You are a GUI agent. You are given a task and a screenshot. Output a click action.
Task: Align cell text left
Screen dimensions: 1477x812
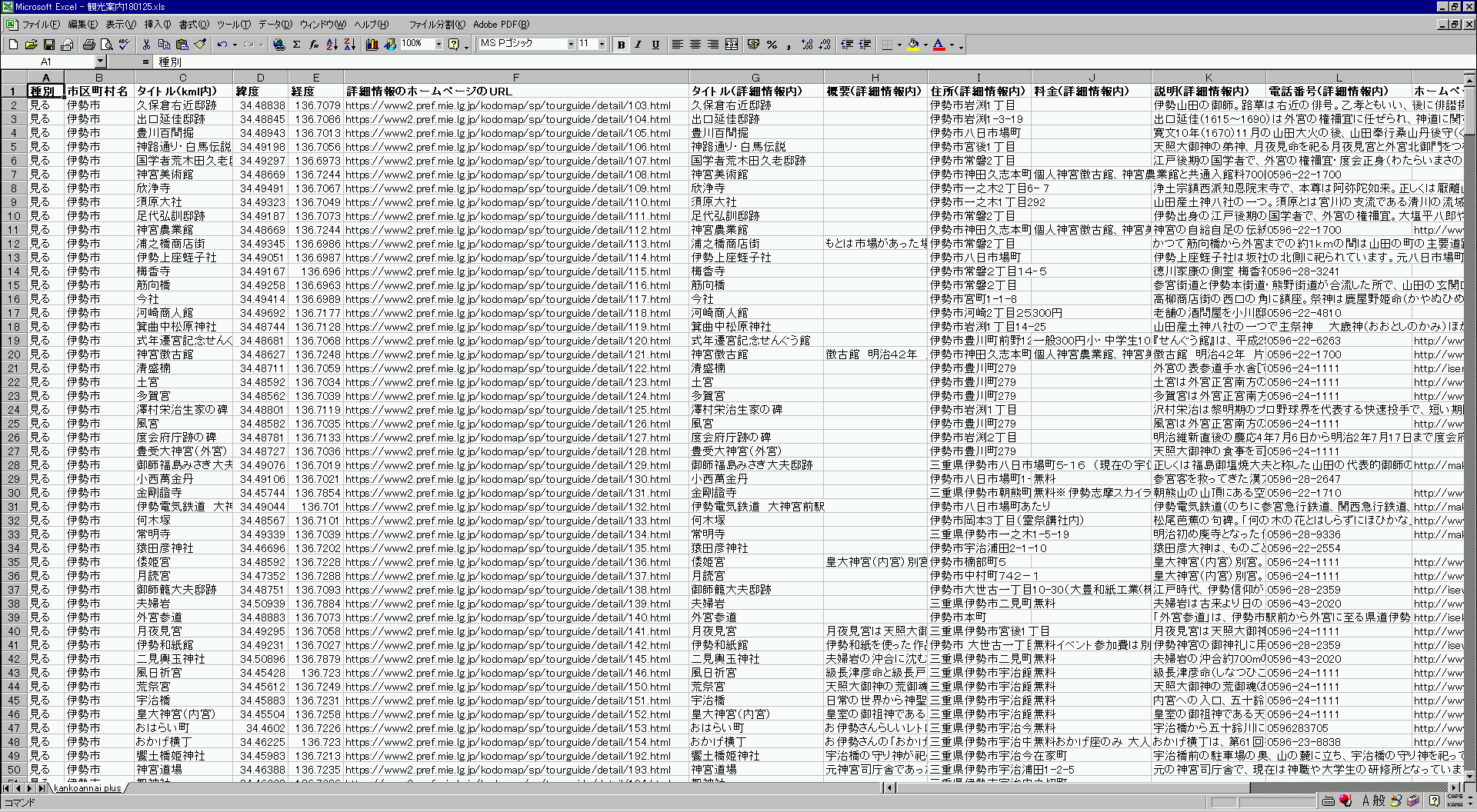pyautogui.click(x=678, y=45)
